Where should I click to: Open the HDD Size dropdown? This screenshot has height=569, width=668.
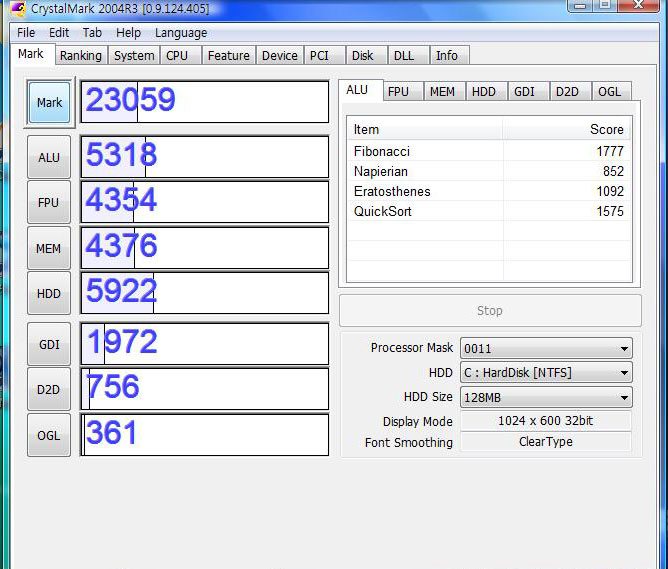pyautogui.click(x=547, y=397)
